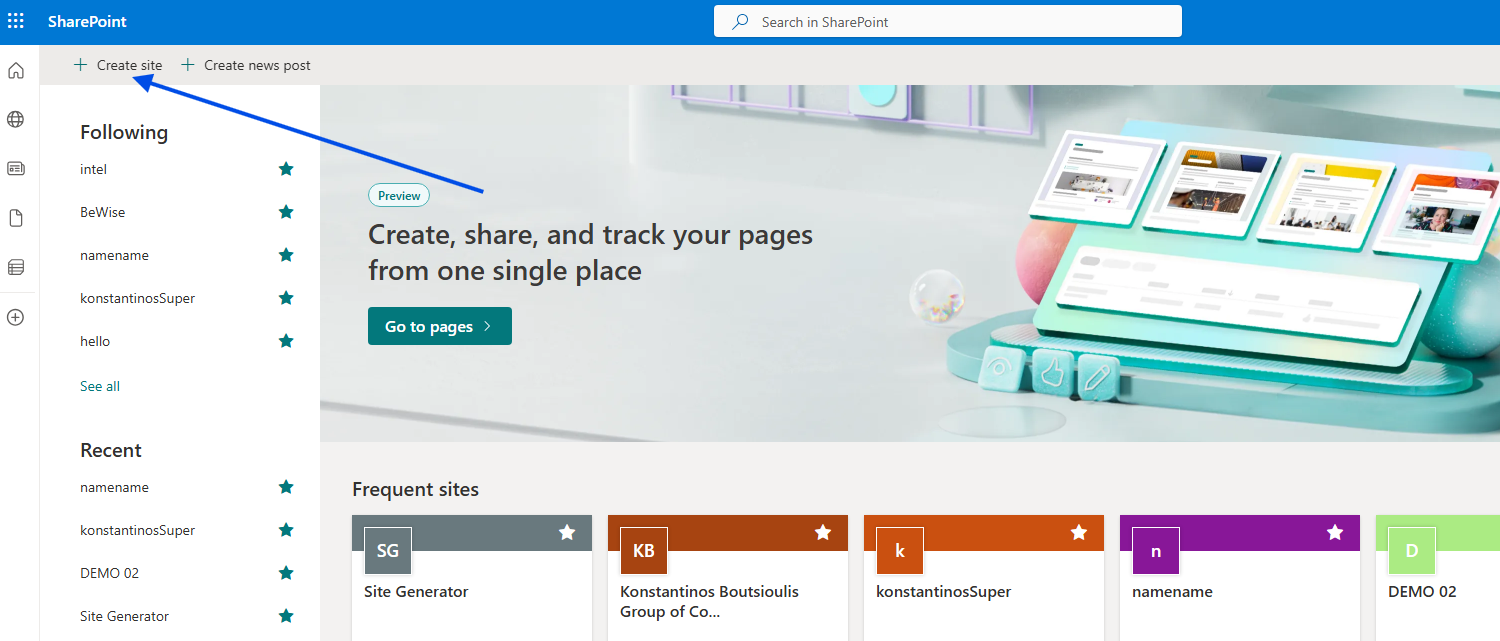
Task: Click Create news post command
Action: [x=246, y=65]
